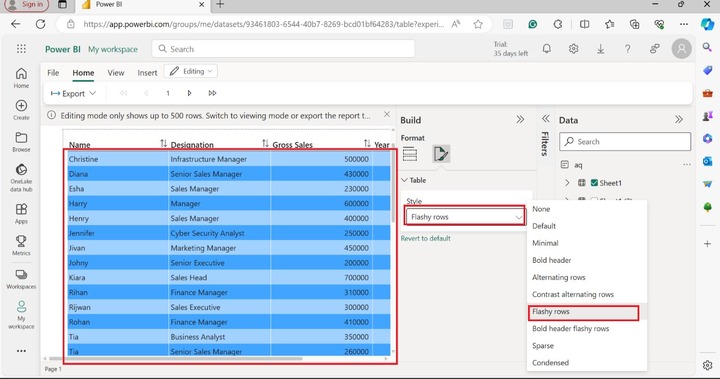Image resolution: width=720 pixels, height=379 pixels.
Task: Open Power BI settings gear
Action: pos(573,49)
